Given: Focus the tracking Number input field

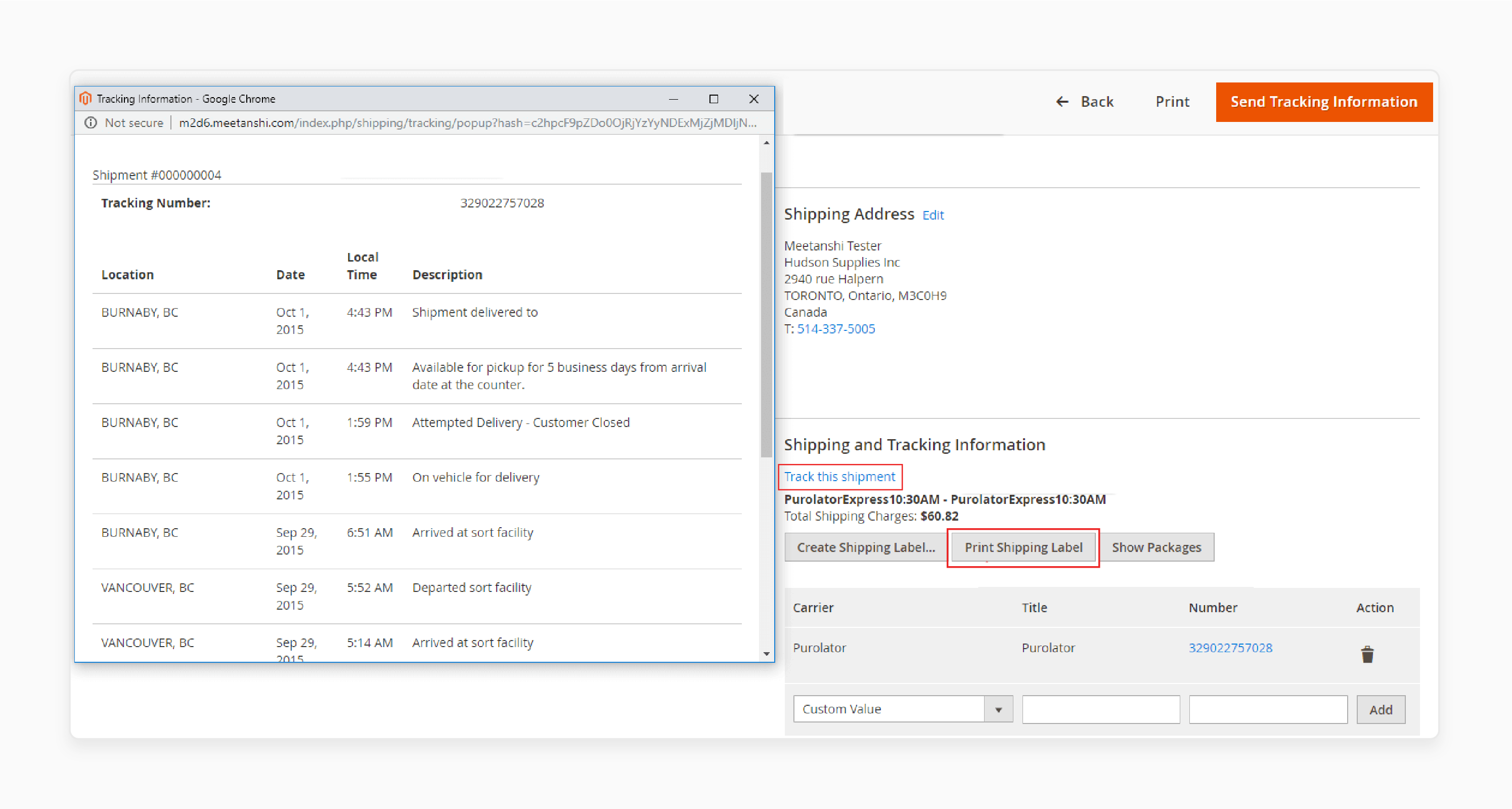Looking at the screenshot, I should click(x=1268, y=709).
